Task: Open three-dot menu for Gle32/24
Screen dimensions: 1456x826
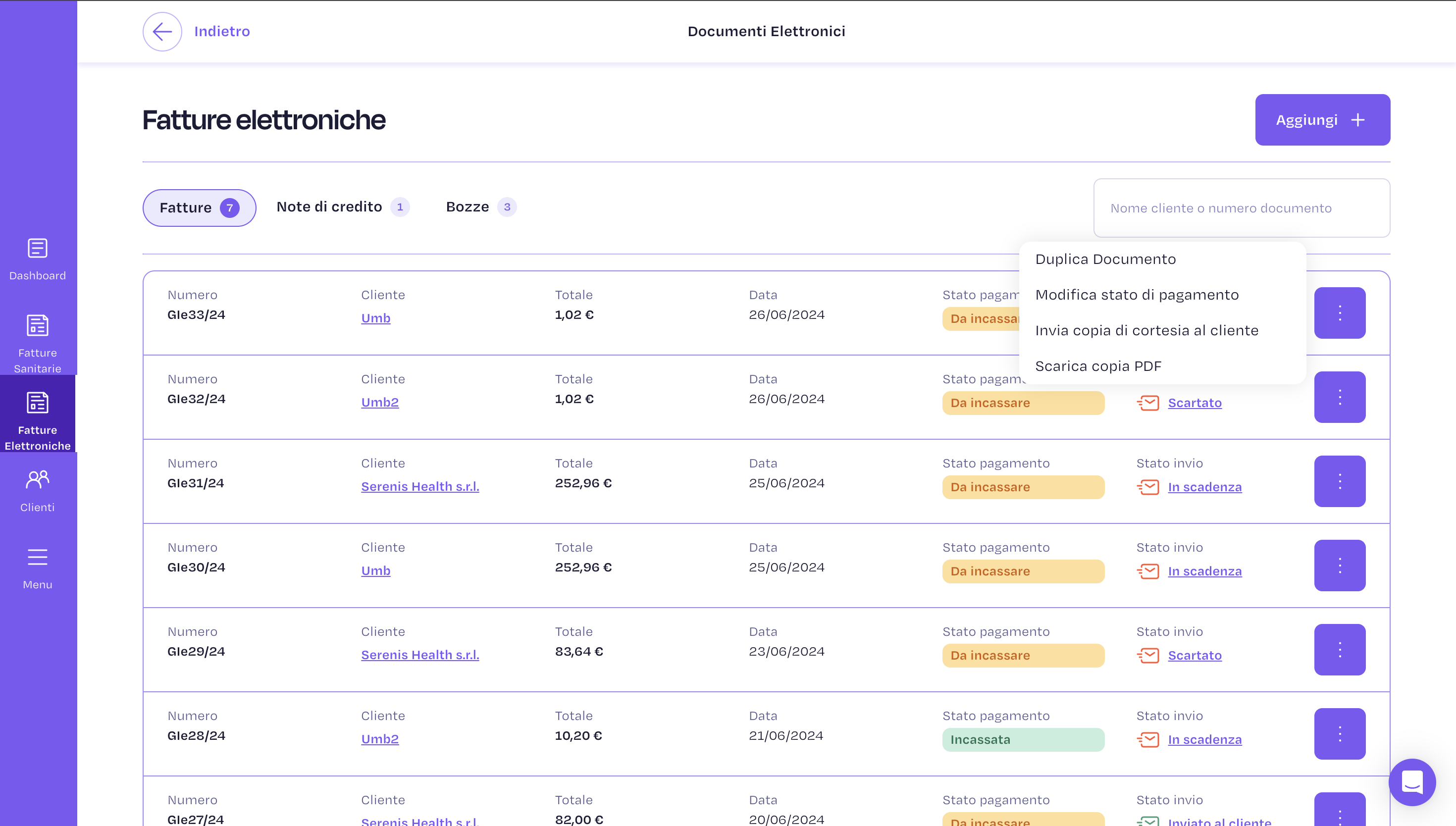Action: (1339, 397)
